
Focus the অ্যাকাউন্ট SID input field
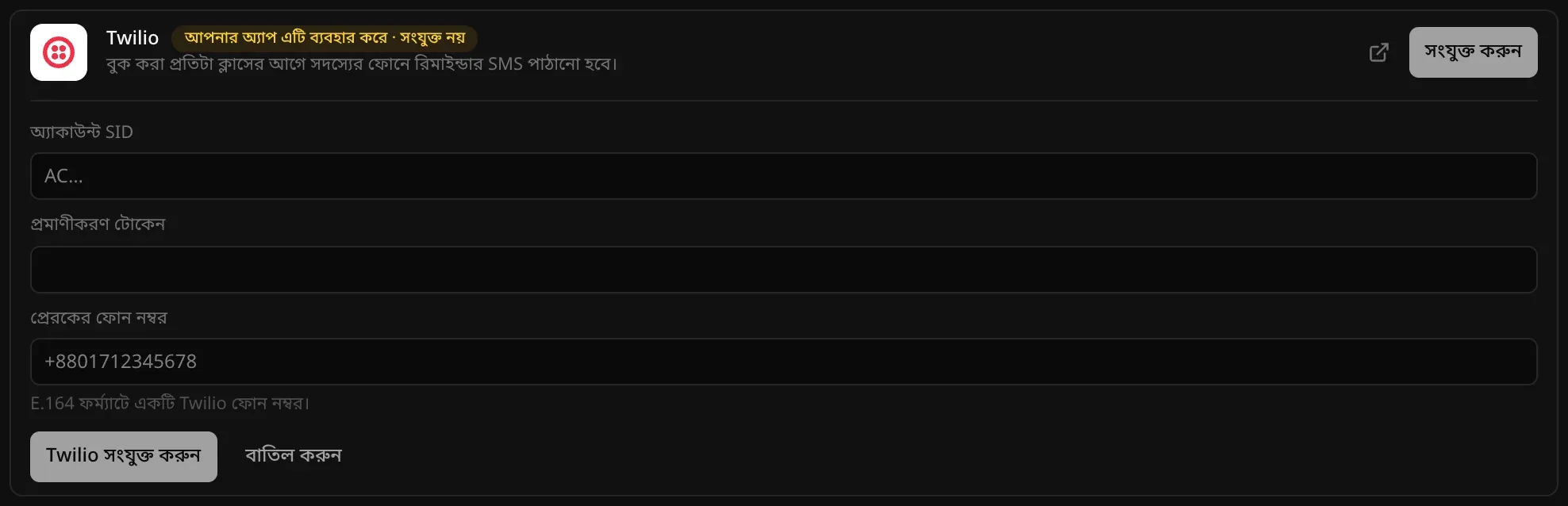coord(784,176)
